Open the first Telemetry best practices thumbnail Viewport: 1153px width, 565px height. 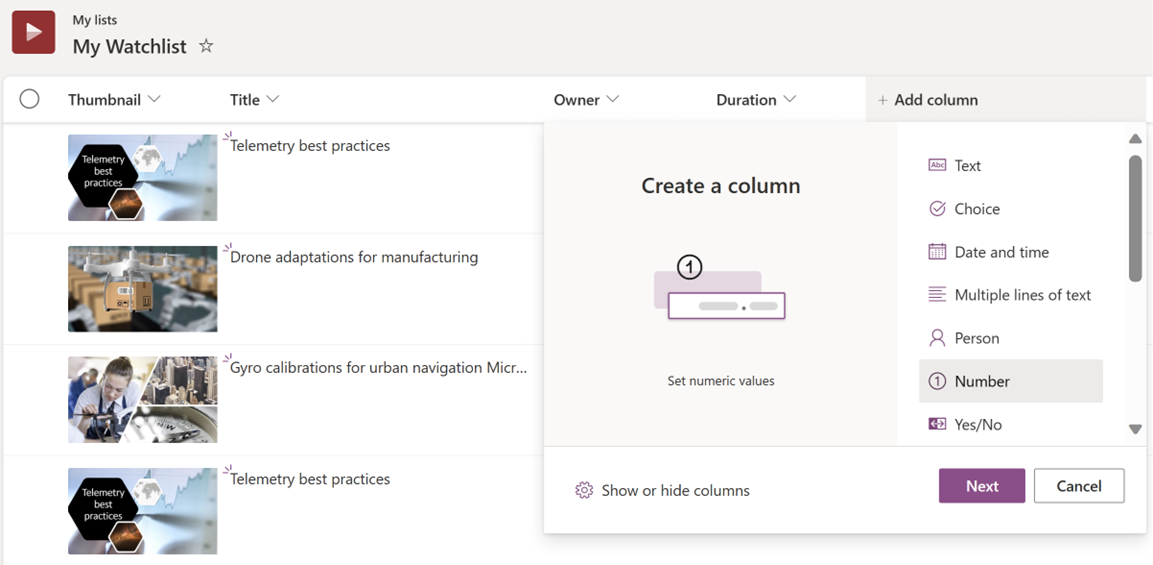coord(143,177)
